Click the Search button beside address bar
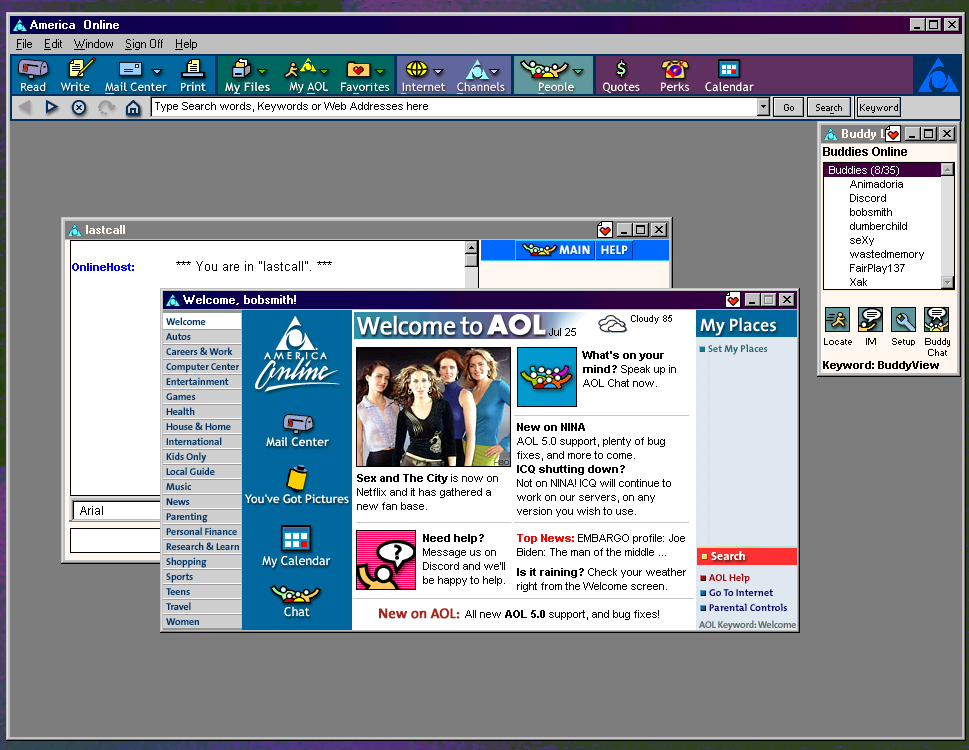Viewport: 969px width, 750px height. tap(829, 107)
